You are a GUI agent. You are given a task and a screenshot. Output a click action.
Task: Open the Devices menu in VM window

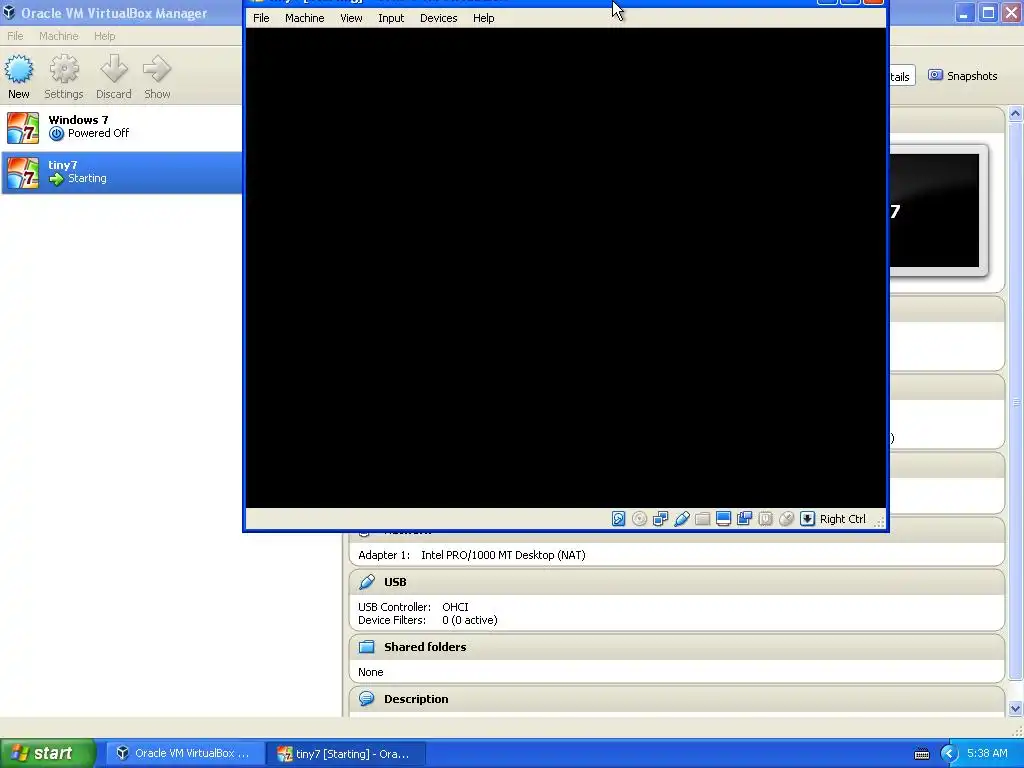pyautogui.click(x=439, y=18)
